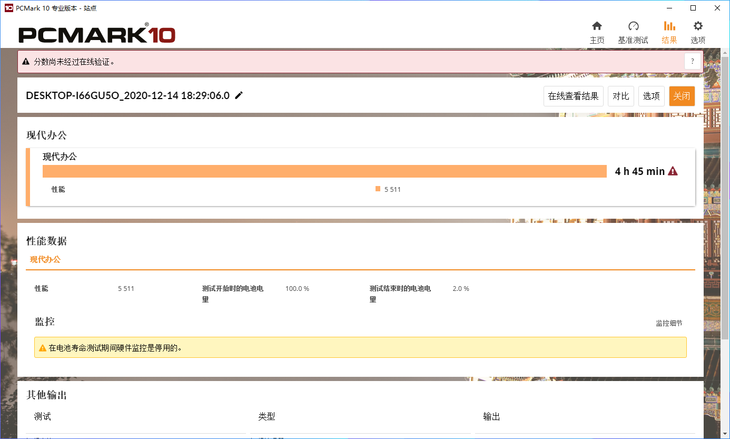
Task: Close the result with orange 关闭 button
Action: (x=681, y=96)
